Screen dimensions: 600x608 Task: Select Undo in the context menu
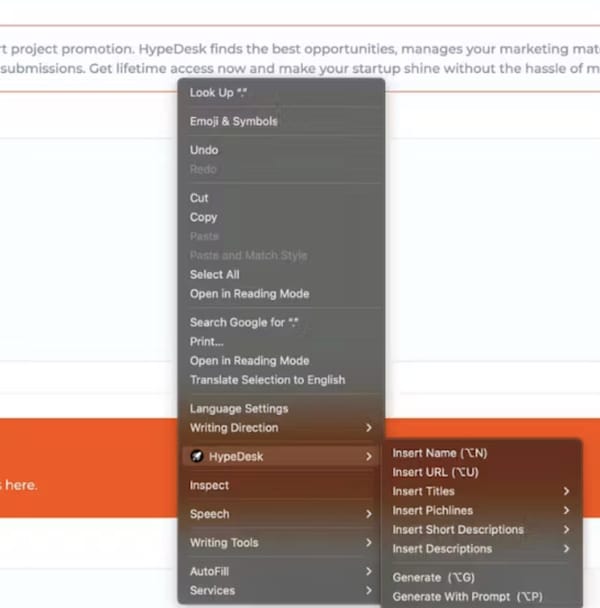[204, 150]
